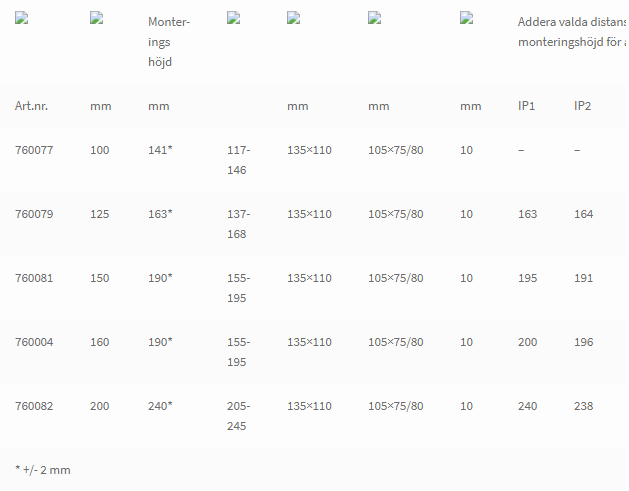The width and height of the screenshot is (629, 491).
Task: Click the IP2 value 238 in last row
Action: tap(584, 406)
